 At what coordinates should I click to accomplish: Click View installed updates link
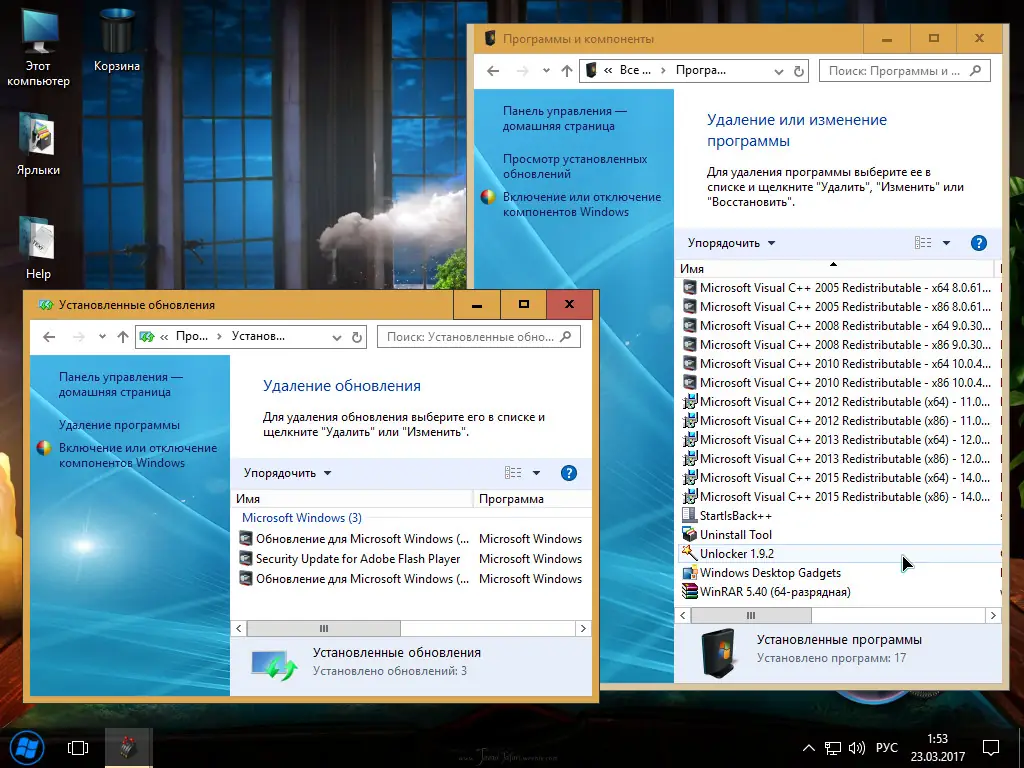point(575,166)
